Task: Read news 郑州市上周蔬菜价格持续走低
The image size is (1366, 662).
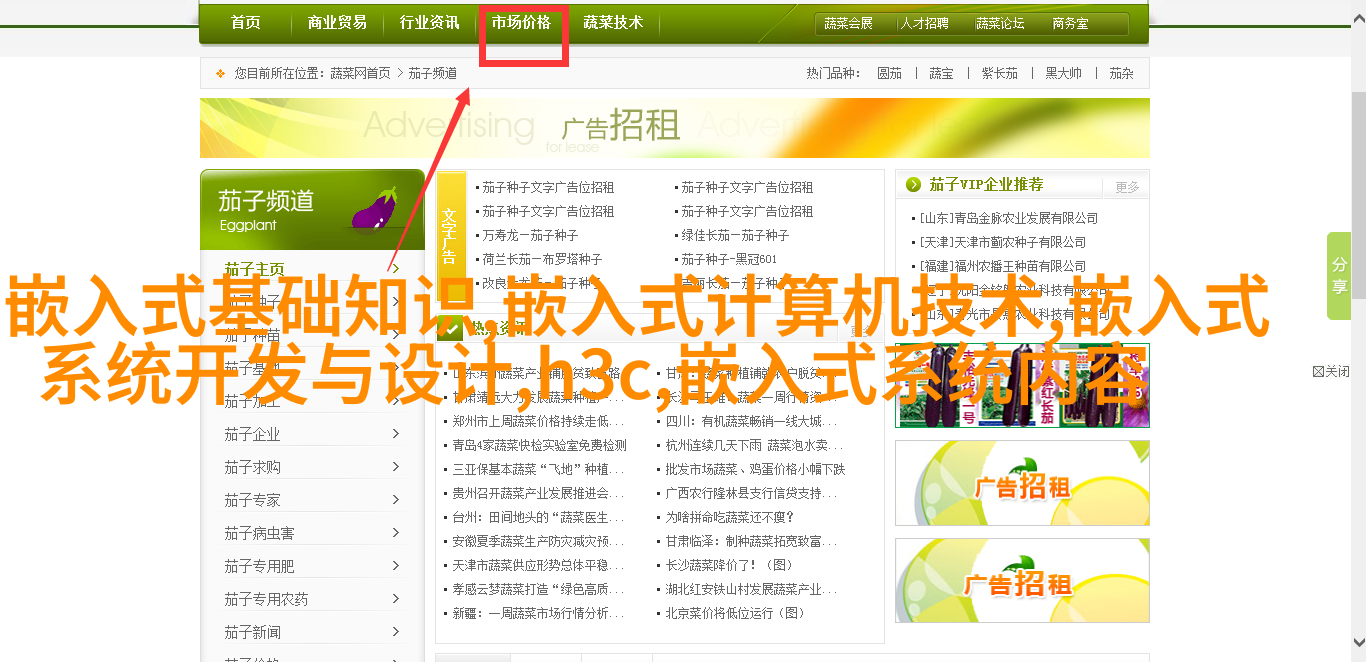Action: tap(538, 421)
